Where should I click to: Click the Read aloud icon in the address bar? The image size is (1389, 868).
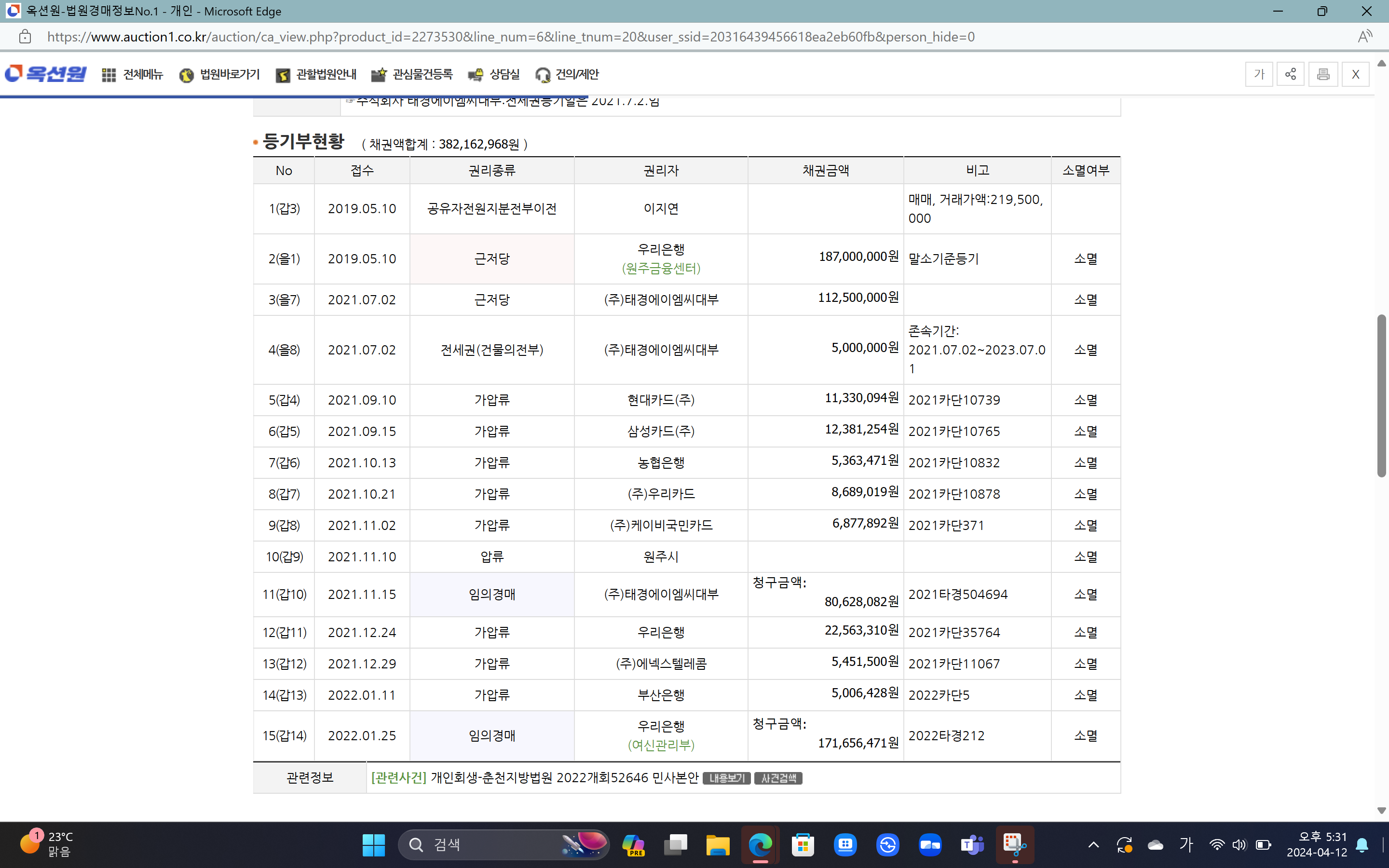[x=1364, y=37]
